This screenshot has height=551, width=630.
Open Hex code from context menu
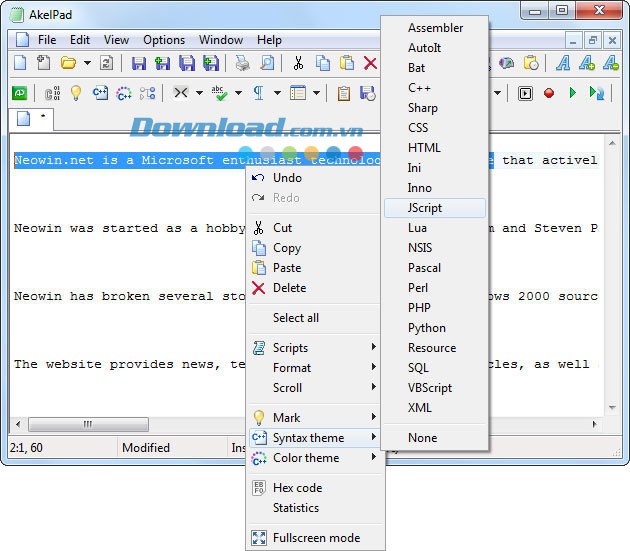297,488
